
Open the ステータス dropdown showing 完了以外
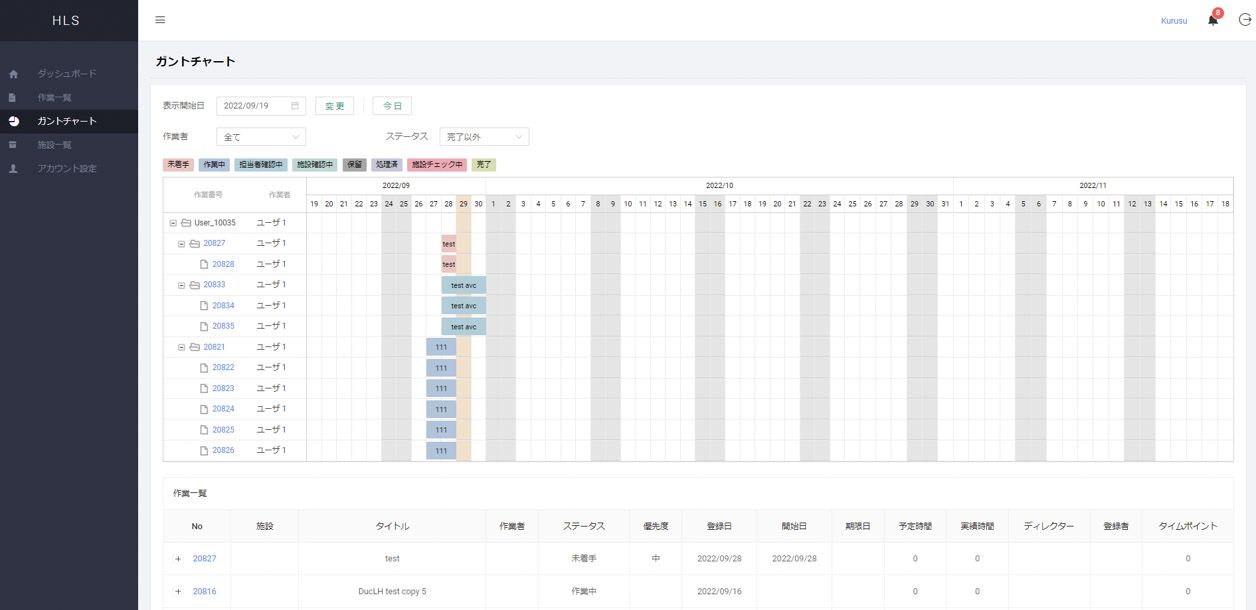[484, 137]
